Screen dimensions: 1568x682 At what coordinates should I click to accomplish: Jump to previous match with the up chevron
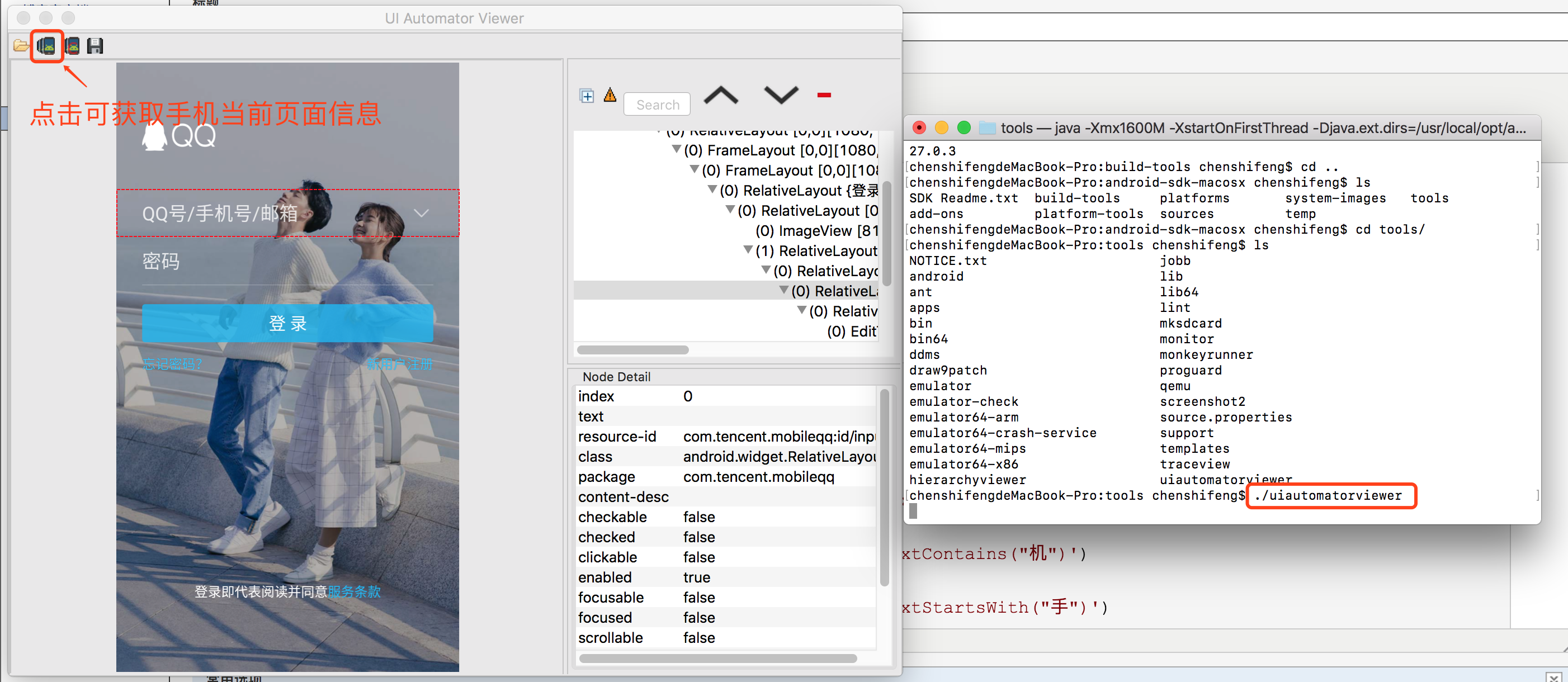721,96
